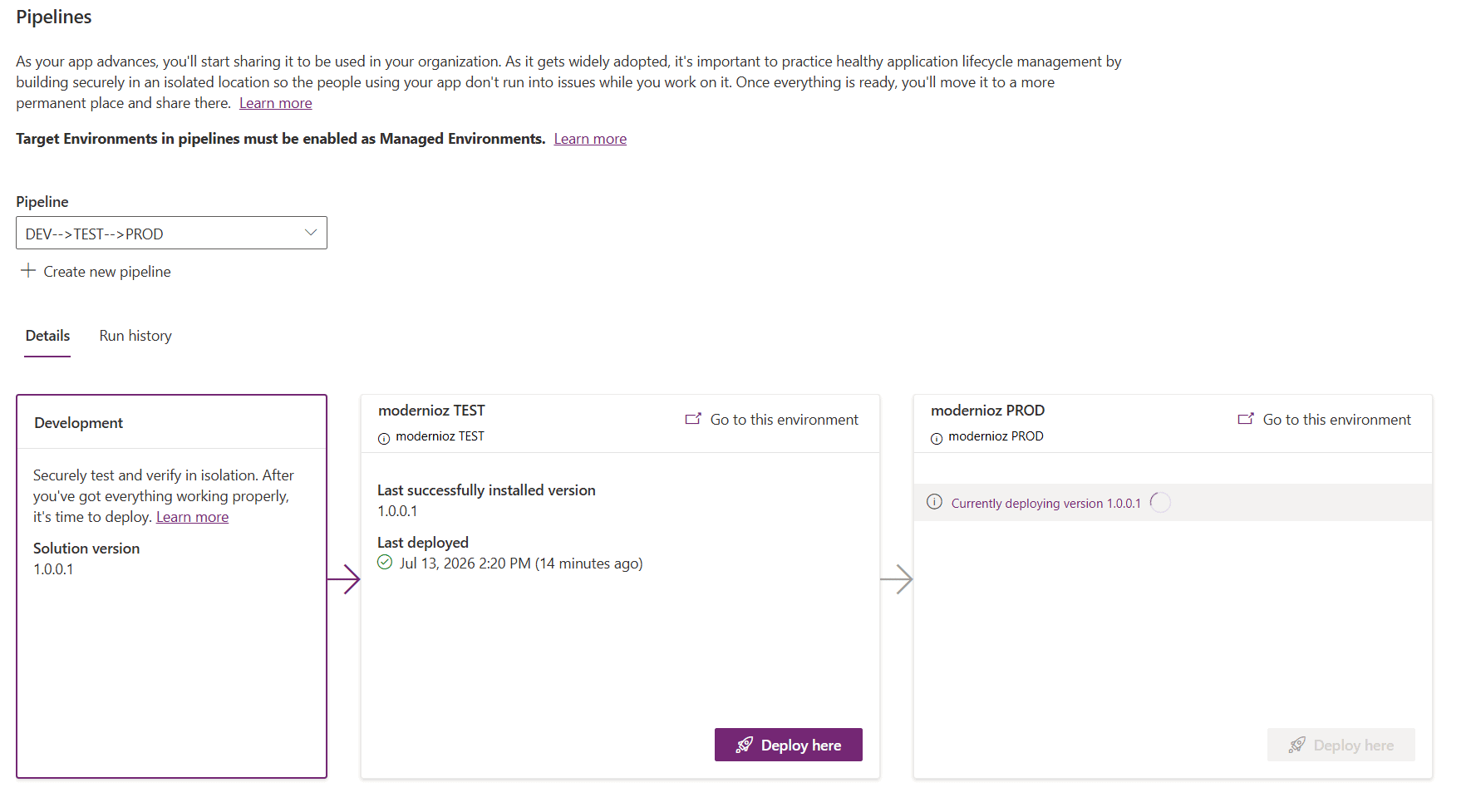Click the plus icon for Create new pipeline
This screenshot has width=1466, height=812.
tap(28, 271)
